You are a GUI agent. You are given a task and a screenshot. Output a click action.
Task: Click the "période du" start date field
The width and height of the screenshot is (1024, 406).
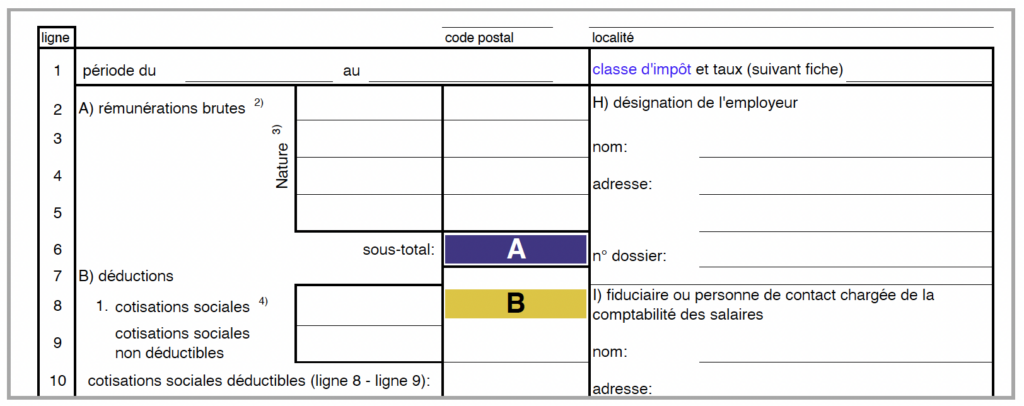coord(258,71)
